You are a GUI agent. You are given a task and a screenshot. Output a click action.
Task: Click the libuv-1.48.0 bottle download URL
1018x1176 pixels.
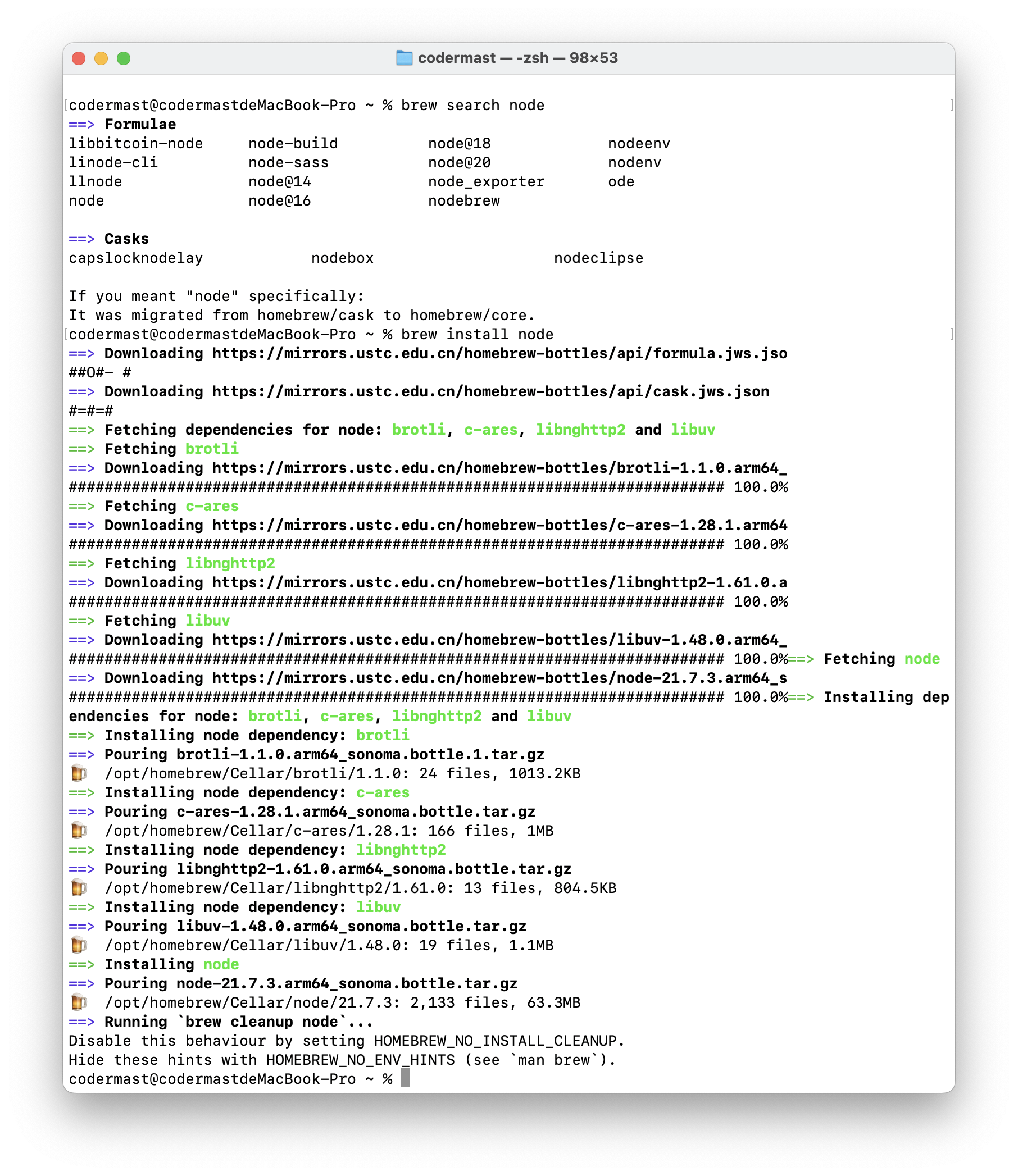500,640
